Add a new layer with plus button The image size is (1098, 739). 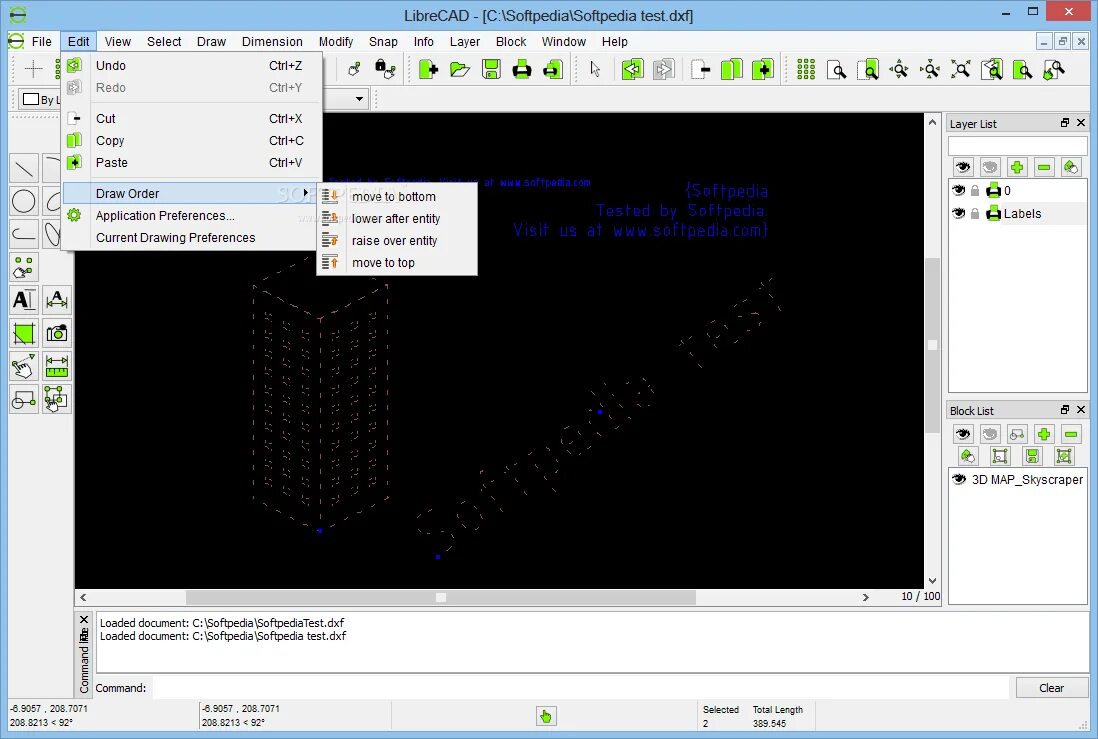click(x=1017, y=167)
